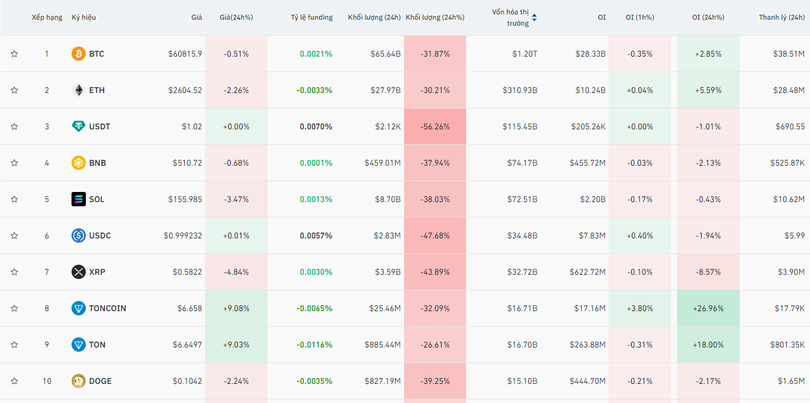Viewport: 810px width, 403px height.
Task: Click the OI (24h%) column header
Action: [x=710, y=18]
